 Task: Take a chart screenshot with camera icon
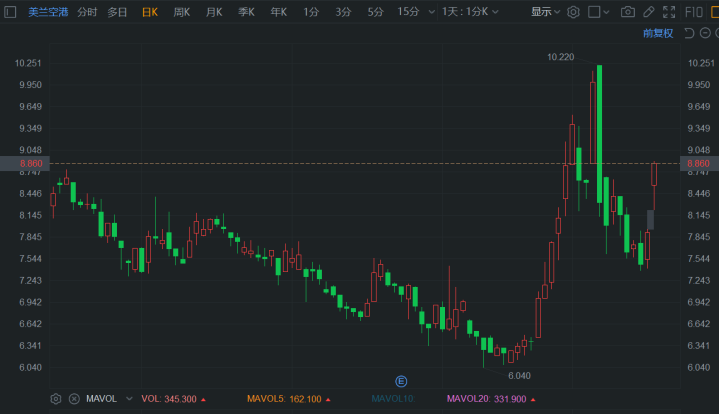point(627,12)
